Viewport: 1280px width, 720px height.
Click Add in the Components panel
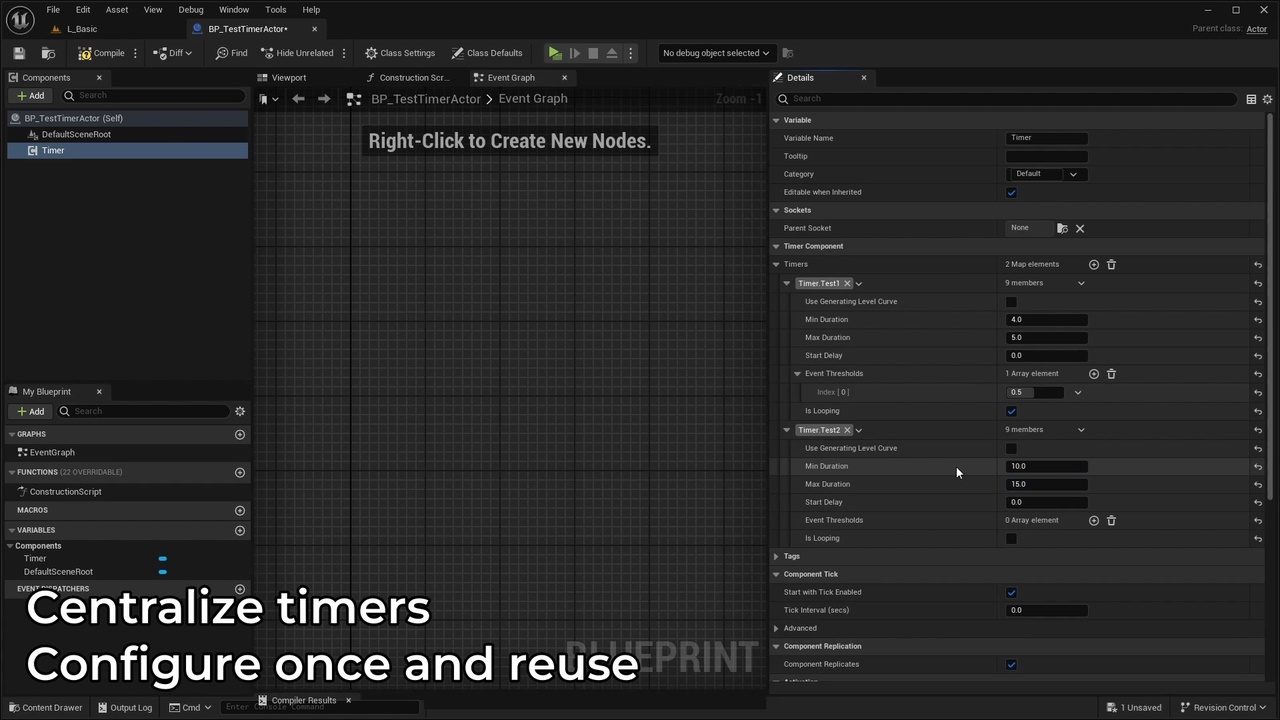[30, 96]
